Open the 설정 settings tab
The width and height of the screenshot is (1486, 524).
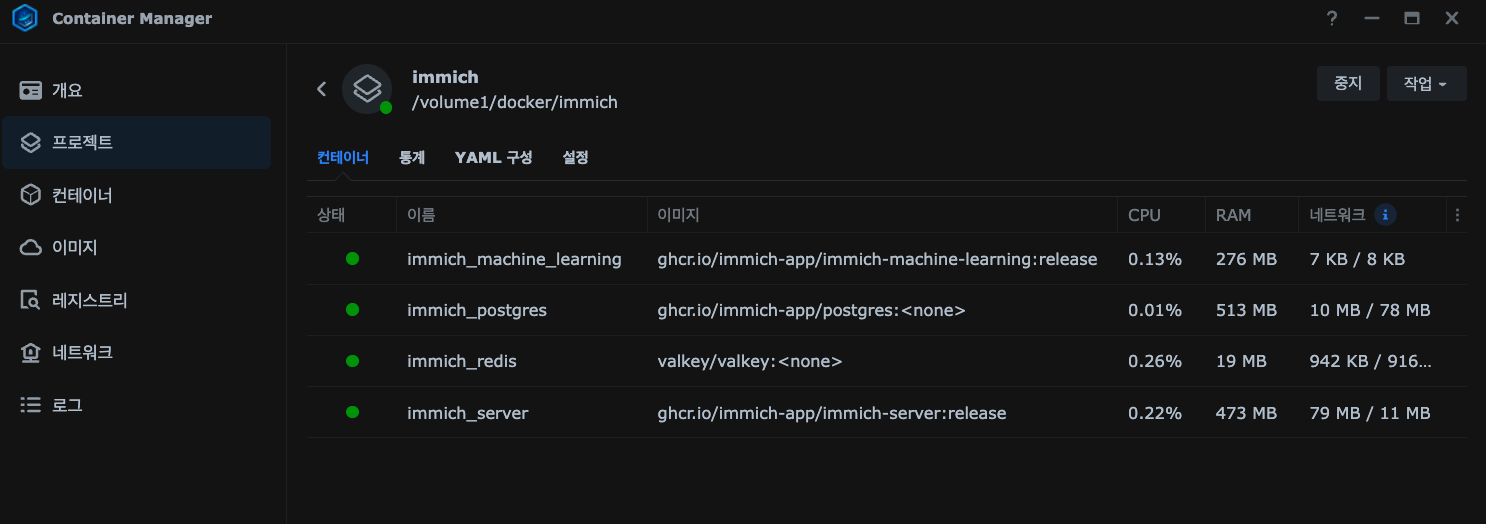coord(575,158)
